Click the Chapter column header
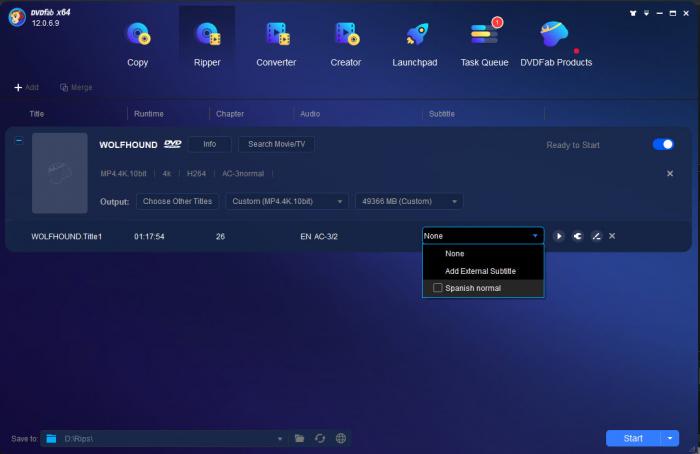Screen dimensions: 700x454 230,114
